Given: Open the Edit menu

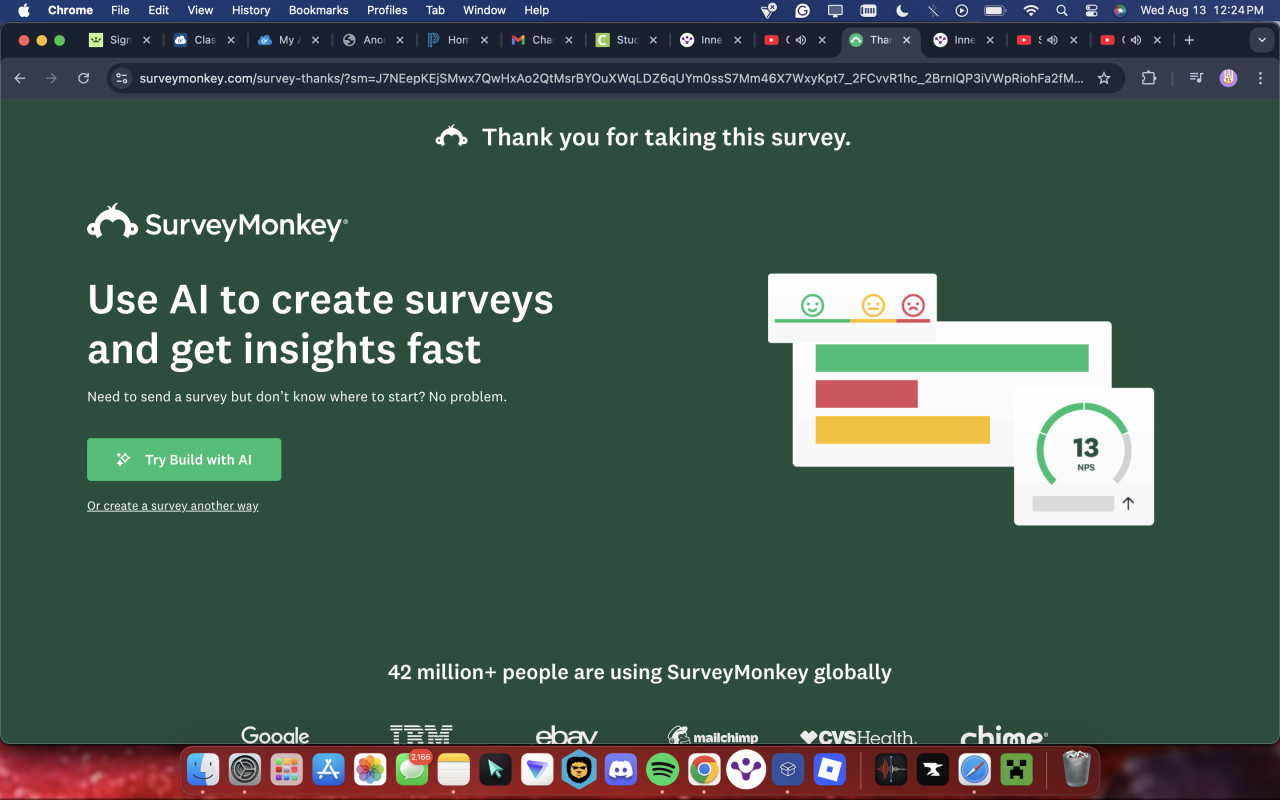Looking at the screenshot, I should tap(158, 10).
